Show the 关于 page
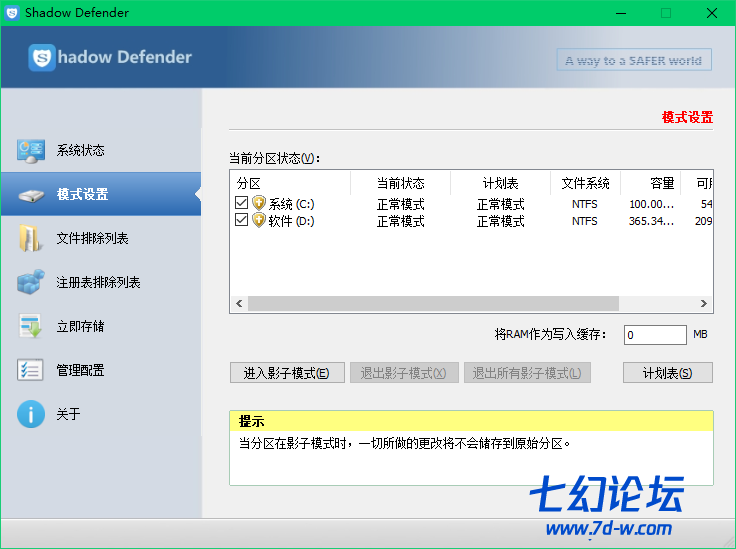736x549 pixels. (x=101, y=414)
